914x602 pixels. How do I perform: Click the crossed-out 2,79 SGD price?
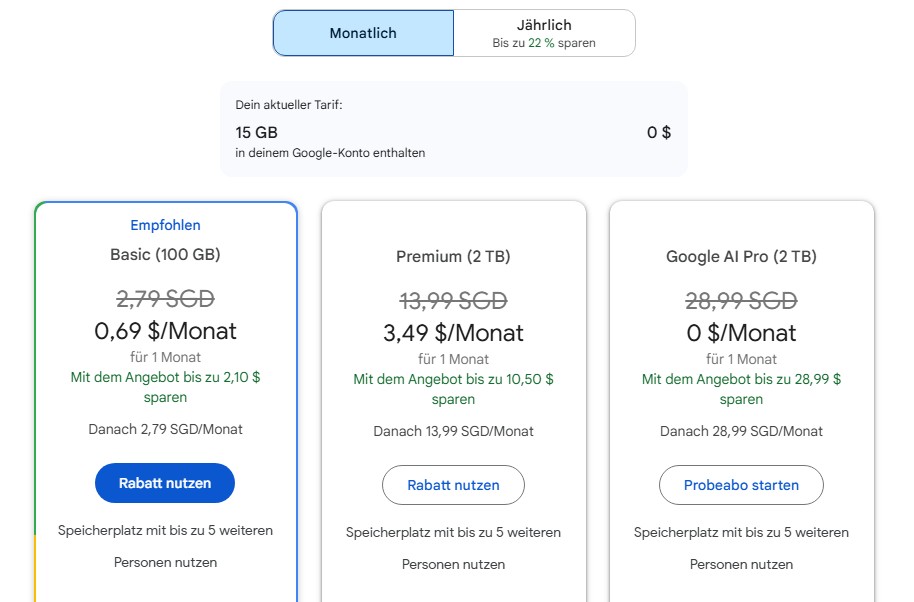pos(165,299)
